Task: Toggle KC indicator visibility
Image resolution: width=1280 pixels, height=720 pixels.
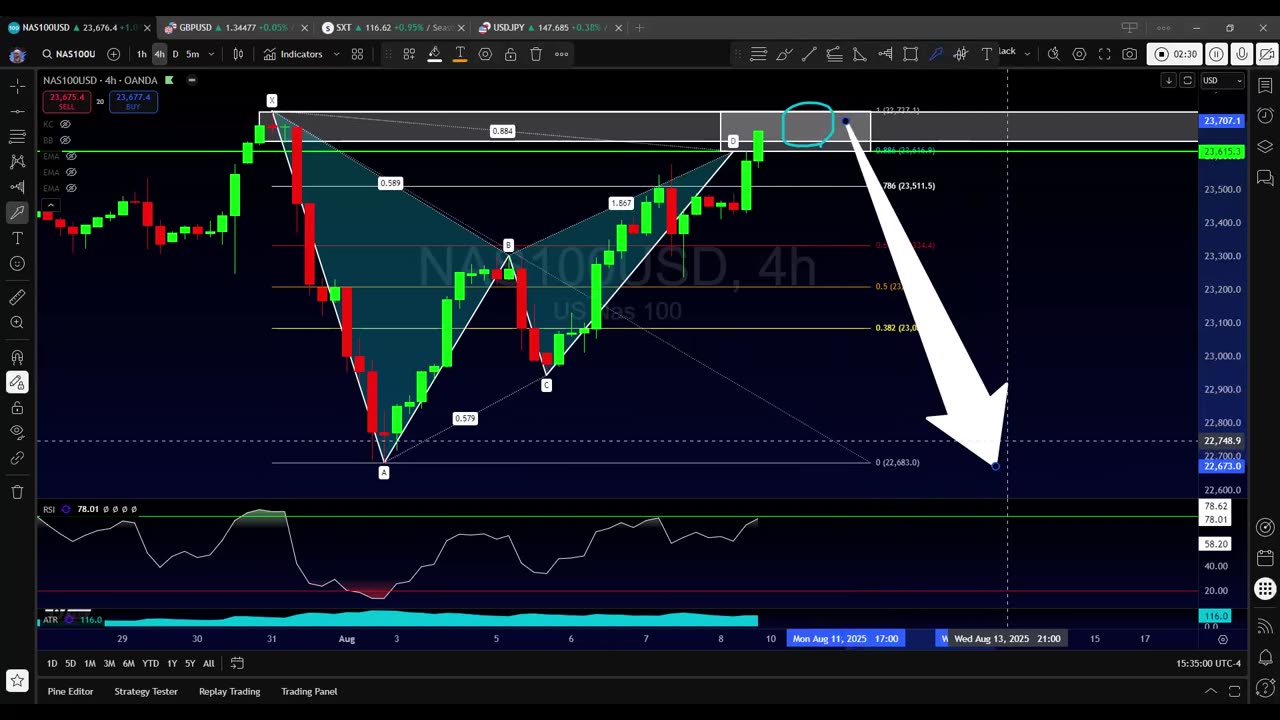Action: (65, 124)
